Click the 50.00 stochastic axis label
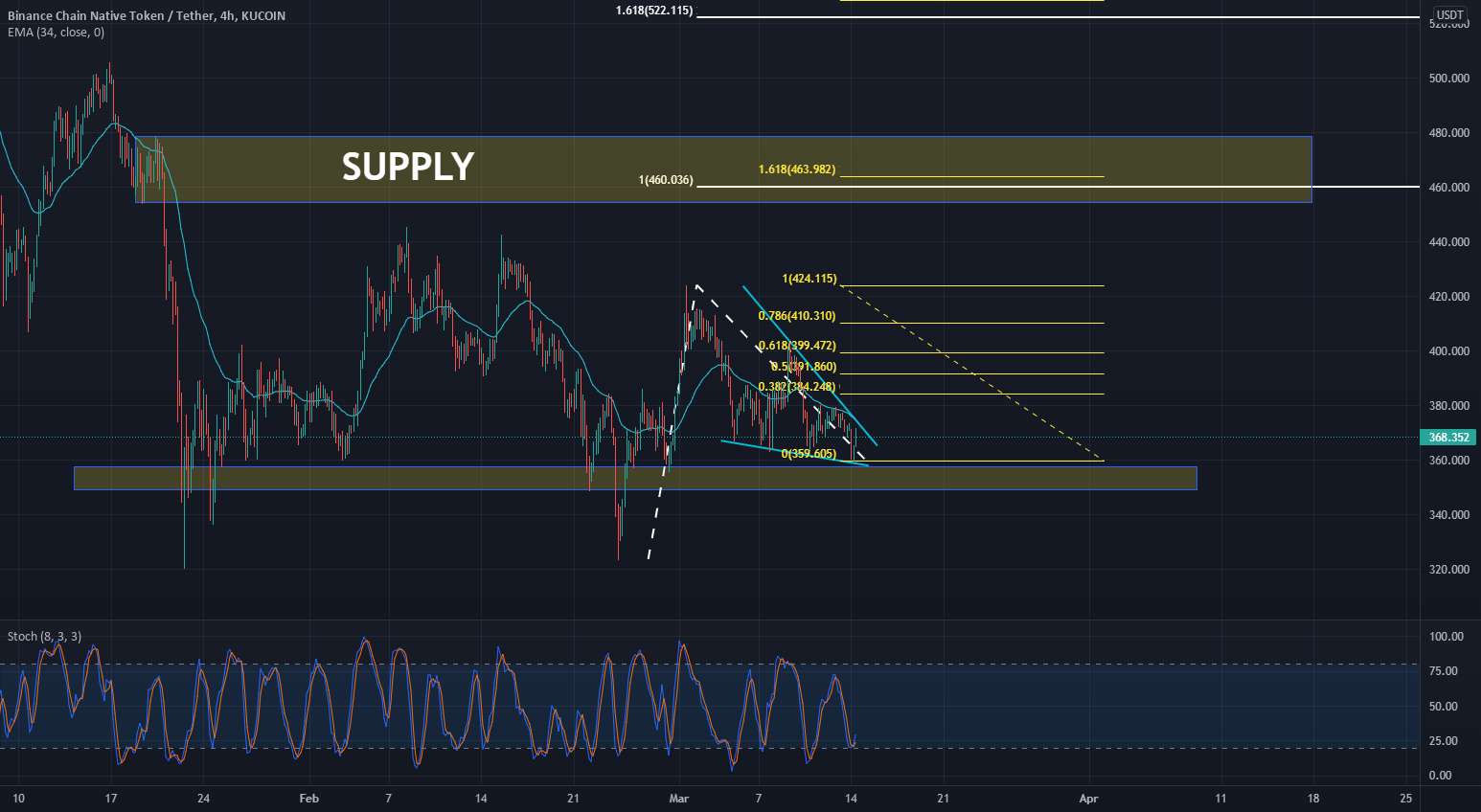Screen dimensions: 1481x812 tap(1446, 707)
